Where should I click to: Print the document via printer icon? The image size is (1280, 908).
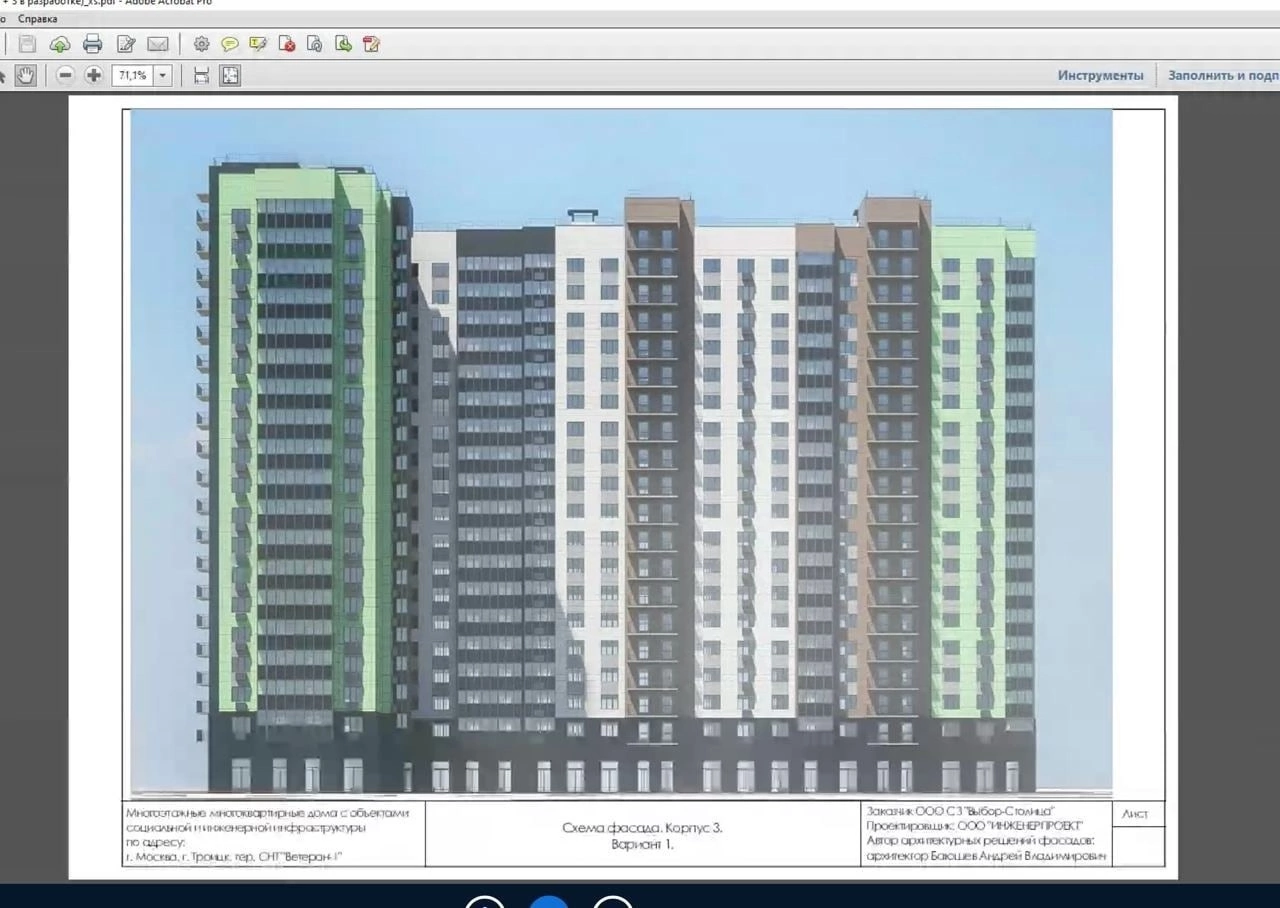pyautogui.click(x=93, y=44)
